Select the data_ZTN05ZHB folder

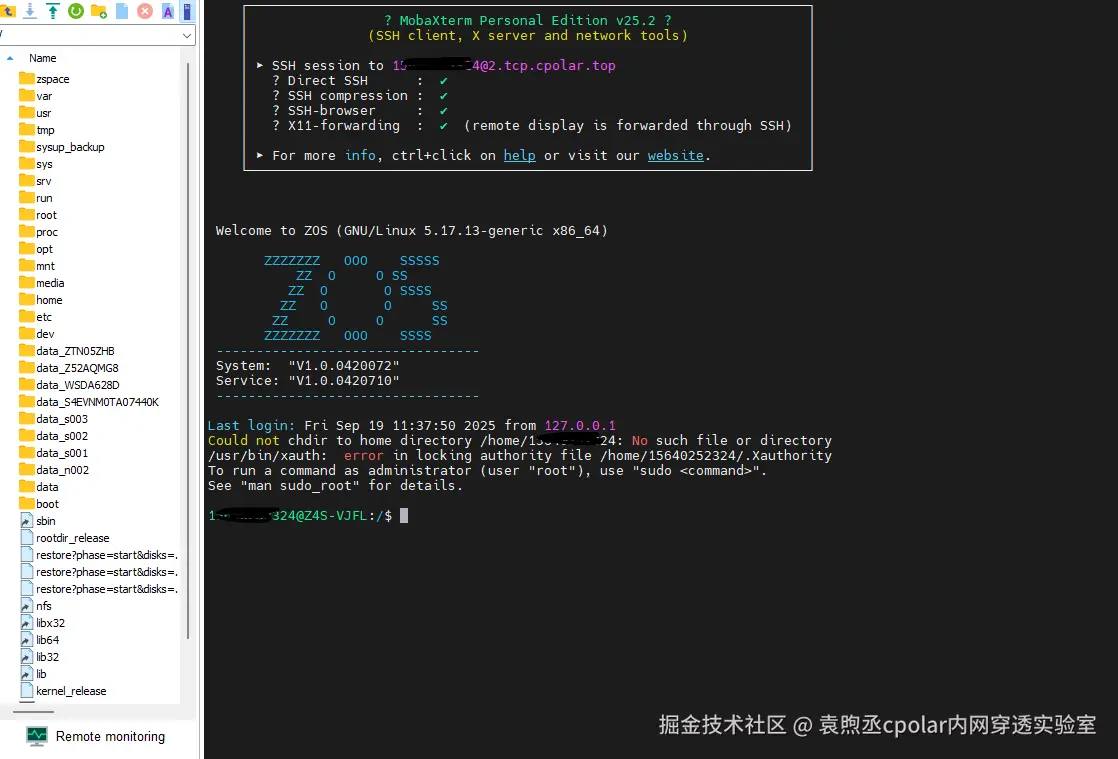click(75, 351)
